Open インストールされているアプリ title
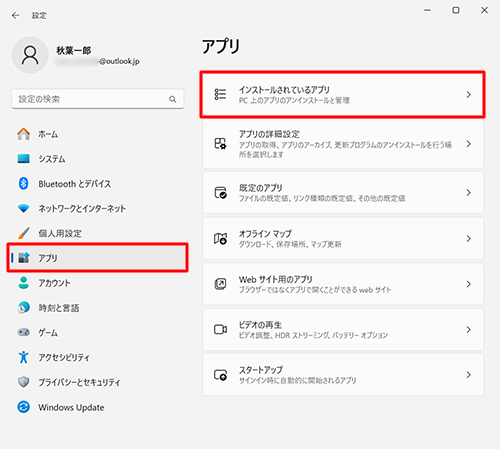 click(284, 90)
